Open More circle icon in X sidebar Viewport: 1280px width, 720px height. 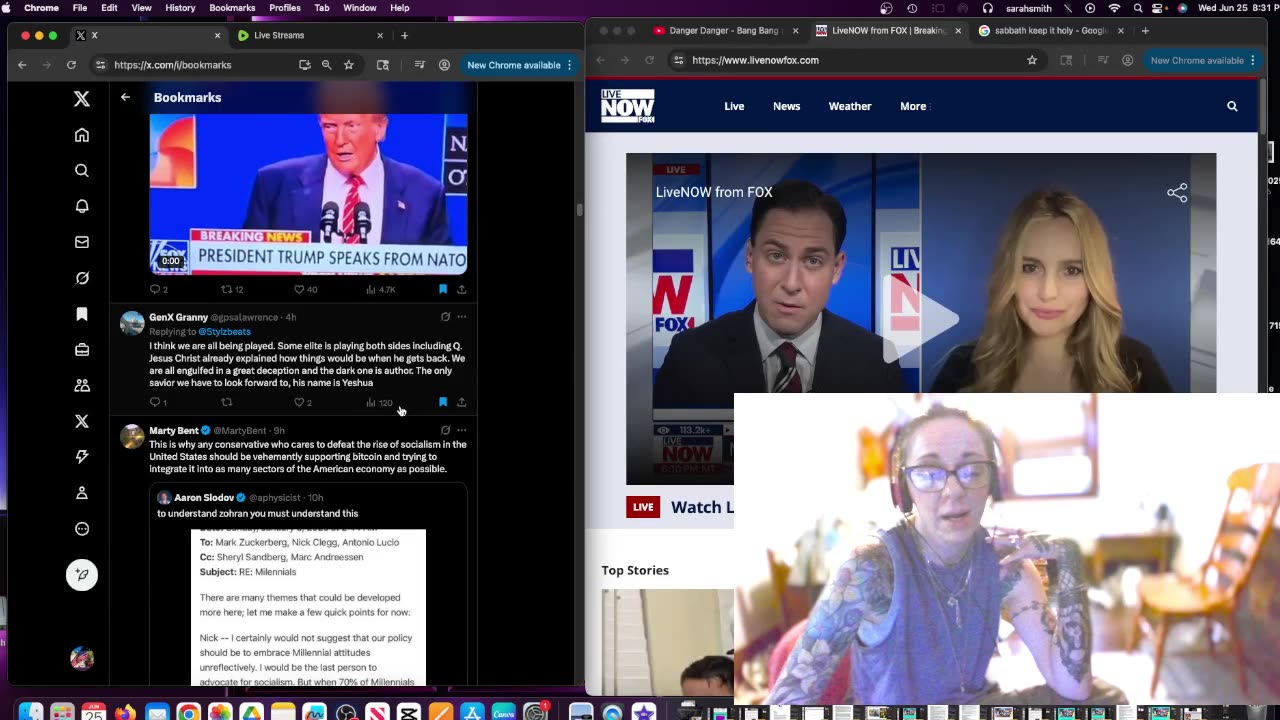82,529
